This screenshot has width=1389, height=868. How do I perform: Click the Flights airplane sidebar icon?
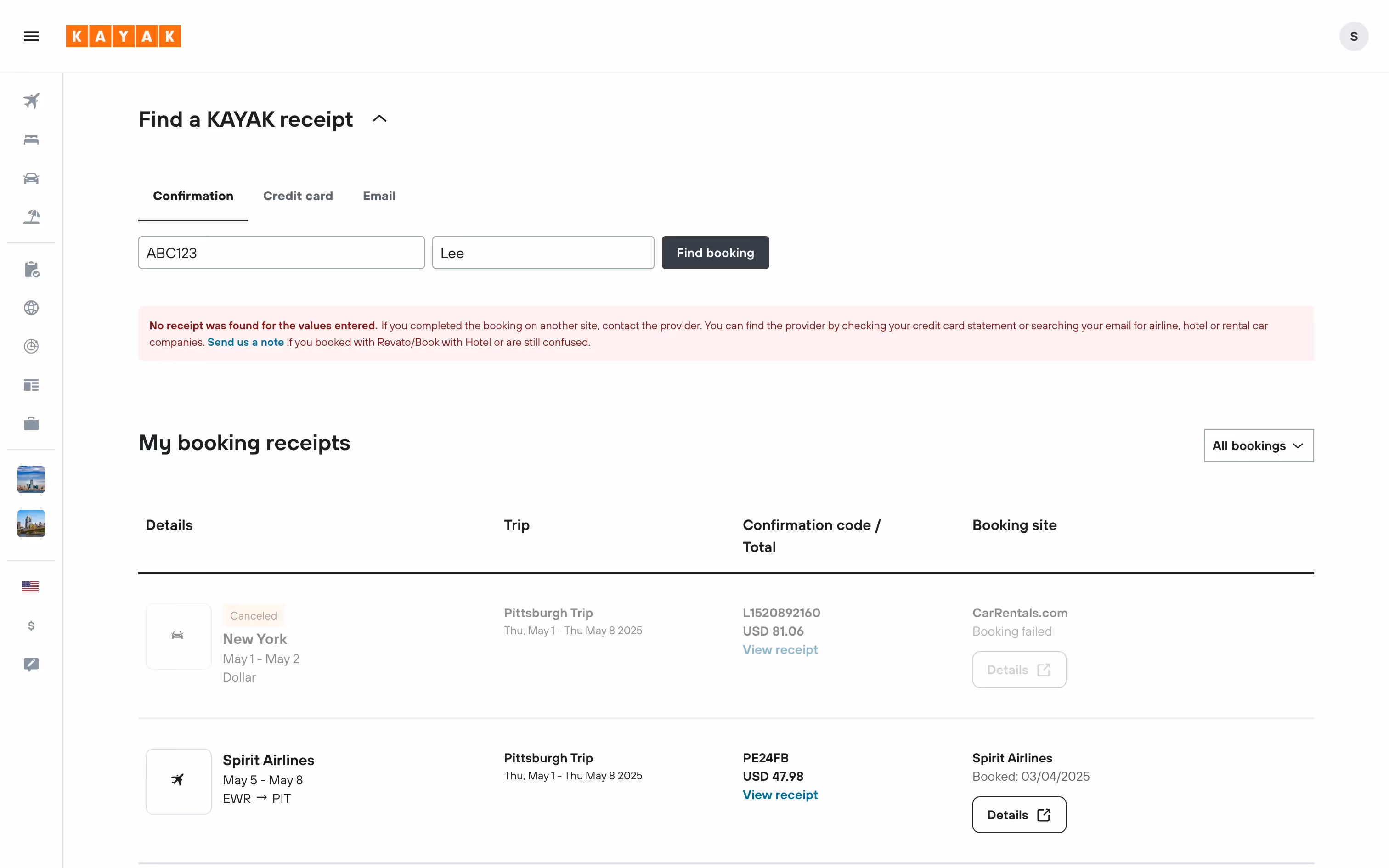(31, 101)
